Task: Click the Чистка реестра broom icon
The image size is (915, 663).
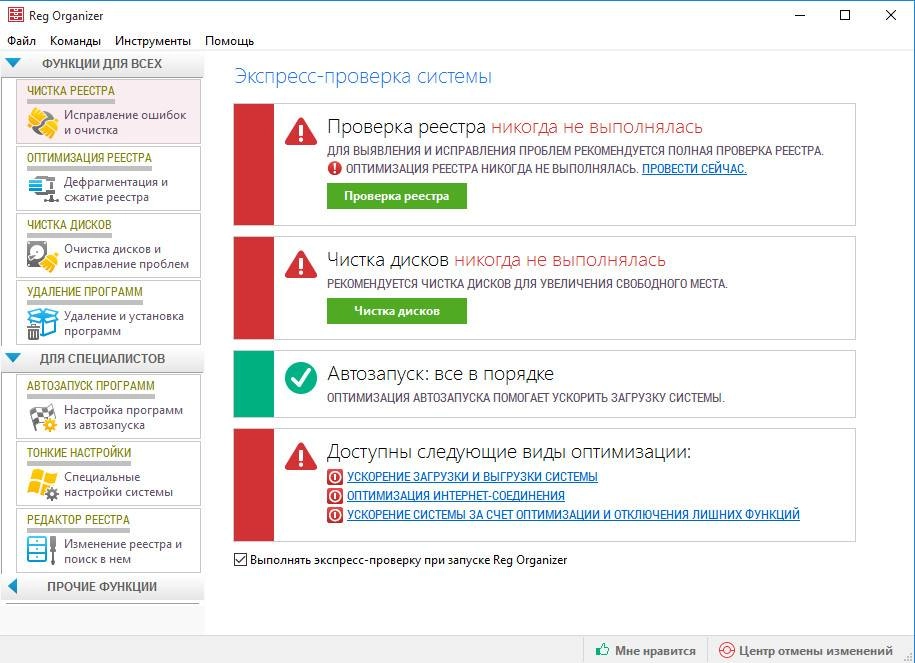Action: pyautogui.click(x=43, y=123)
